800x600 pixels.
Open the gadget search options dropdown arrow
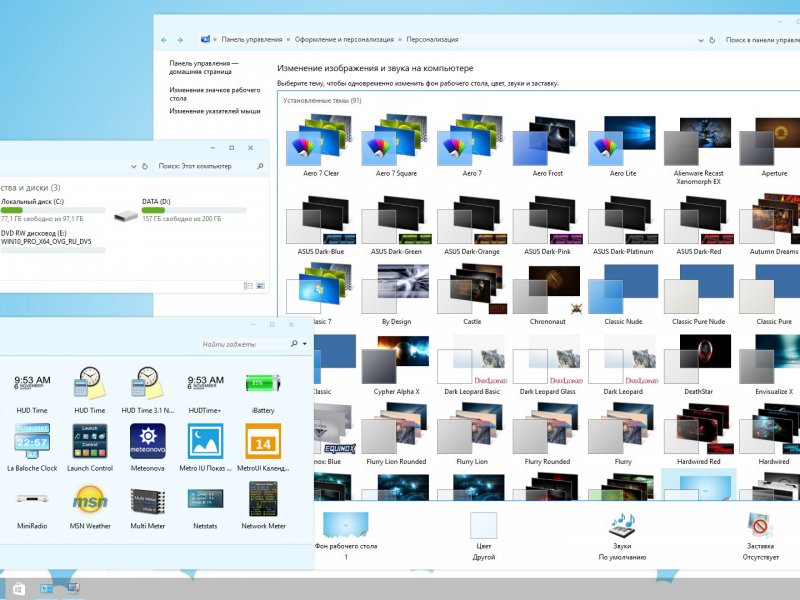(x=305, y=344)
